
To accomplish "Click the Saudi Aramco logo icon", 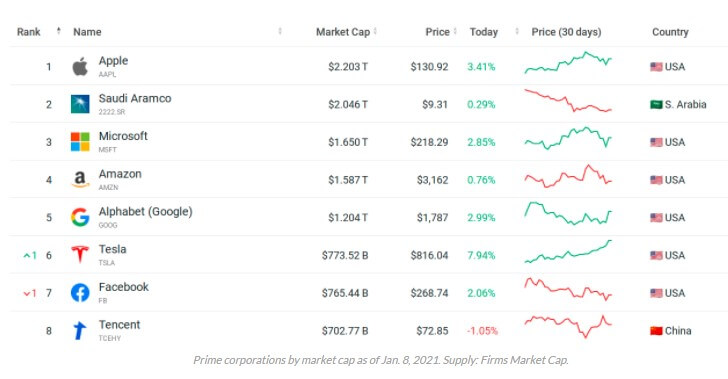I will [80, 104].
